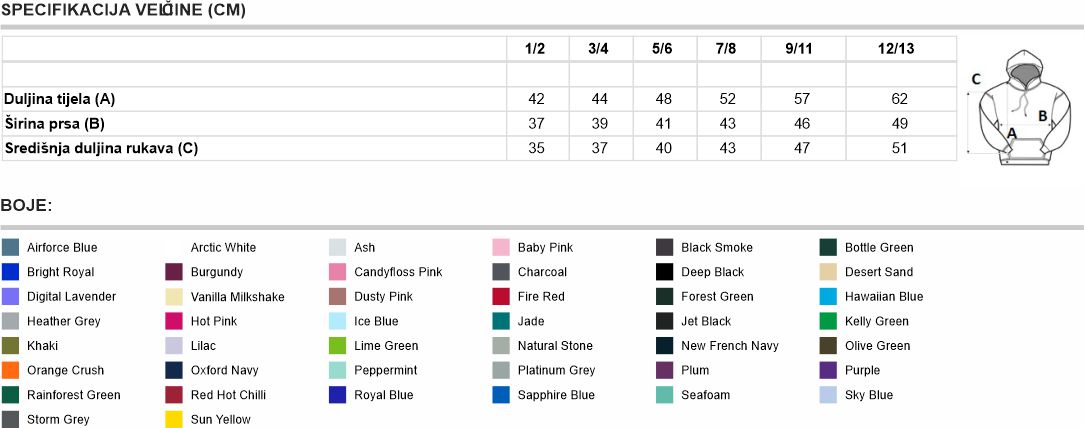Choose the Burgundy color swatch

click(x=174, y=272)
